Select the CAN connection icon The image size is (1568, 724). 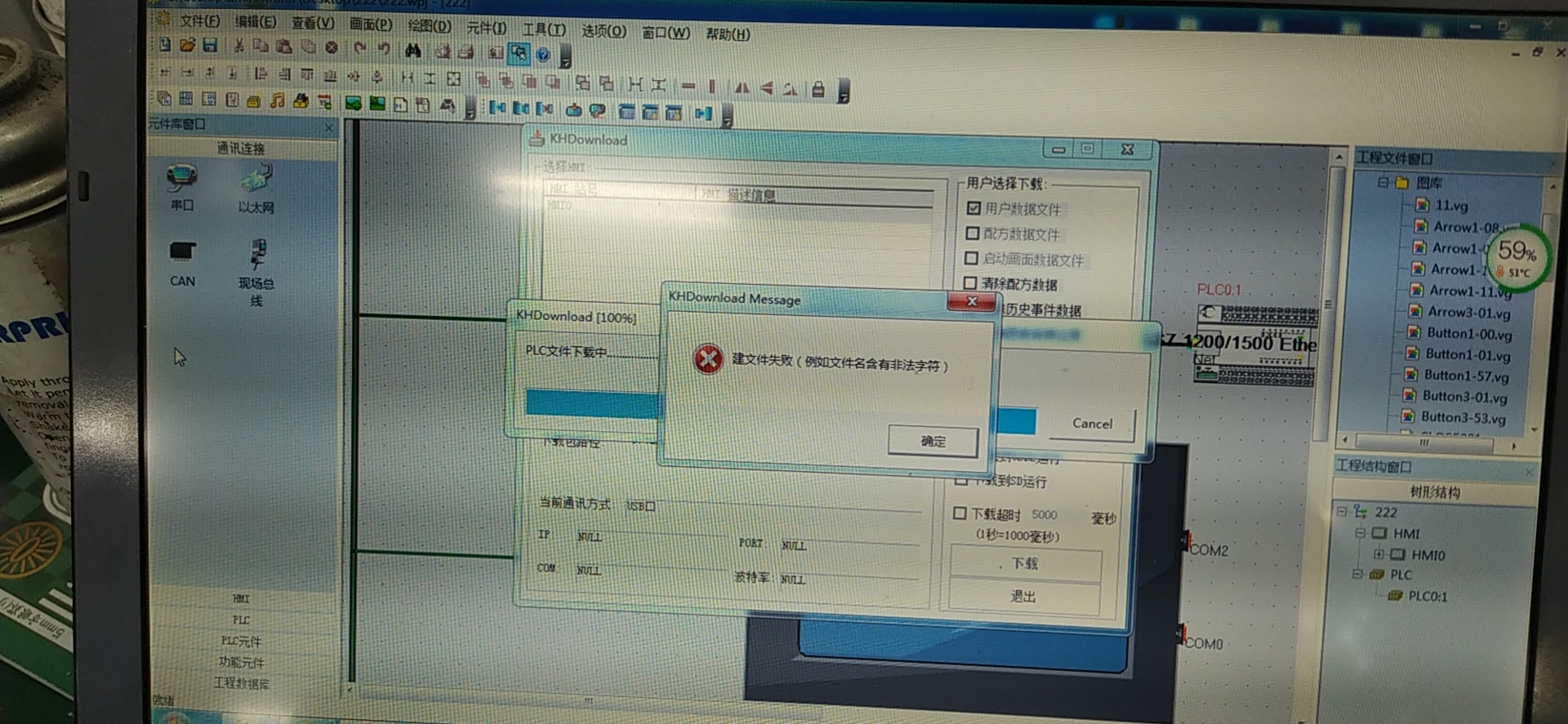pyautogui.click(x=182, y=252)
